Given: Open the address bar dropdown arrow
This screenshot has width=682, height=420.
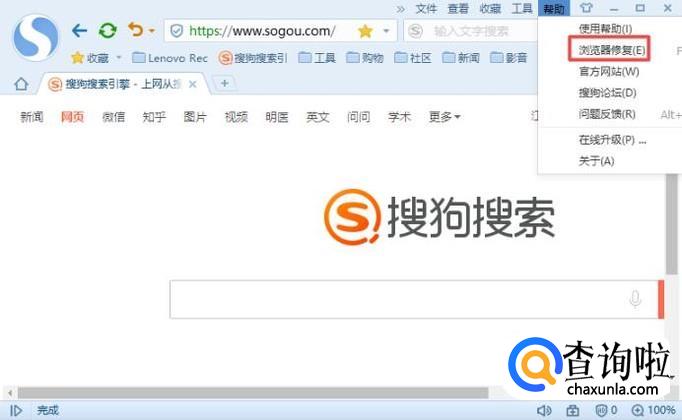Looking at the screenshot, I should (386, 31).
